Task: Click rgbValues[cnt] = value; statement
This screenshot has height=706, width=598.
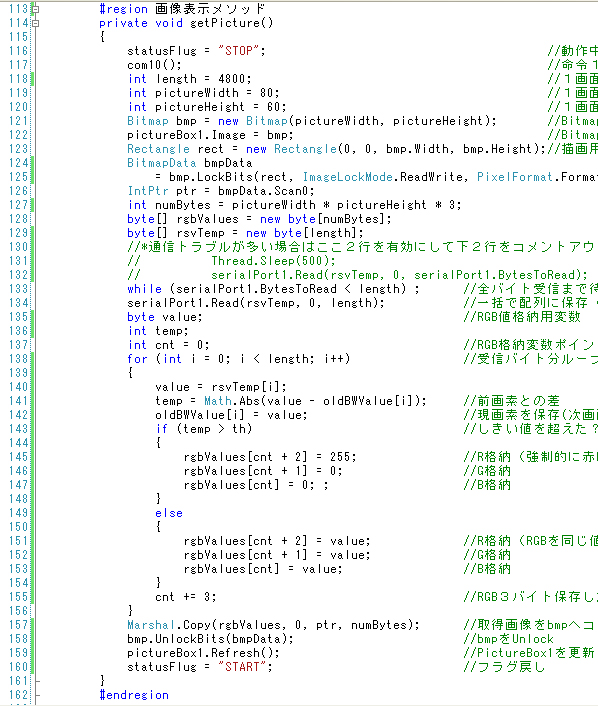Action: click(263, 569)
